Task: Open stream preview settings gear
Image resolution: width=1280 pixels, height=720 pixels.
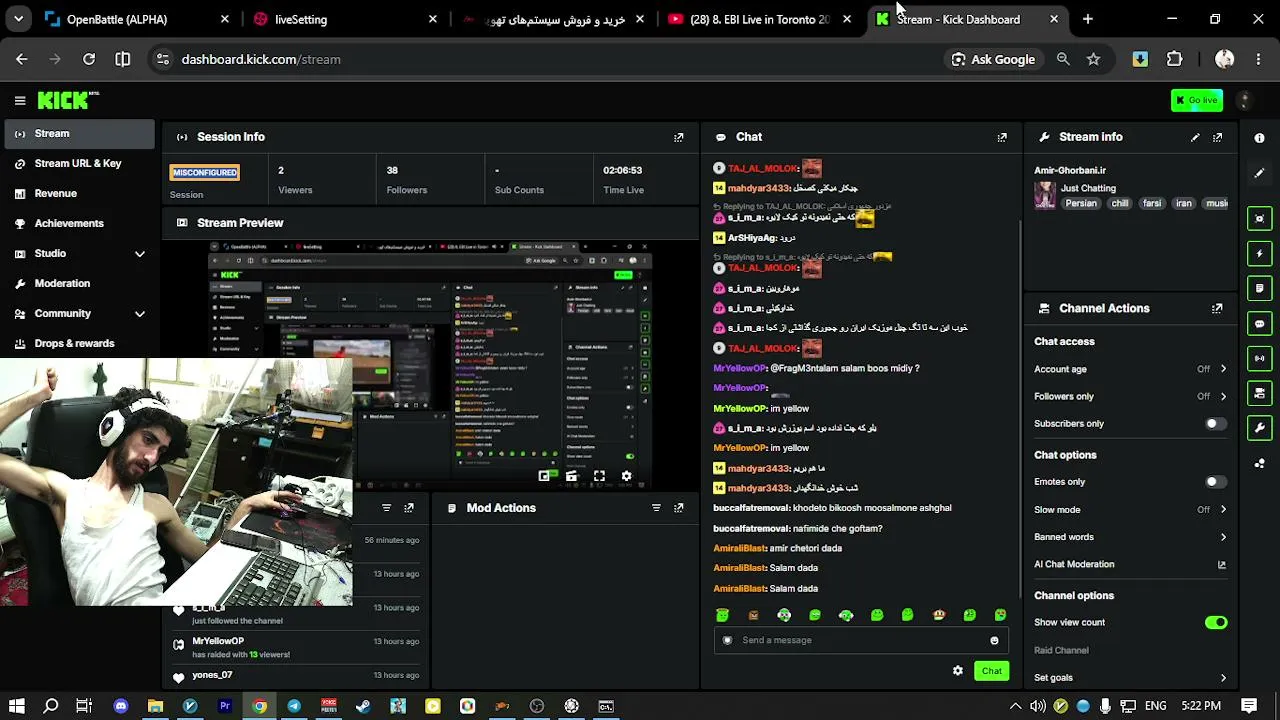Action: 626,476
